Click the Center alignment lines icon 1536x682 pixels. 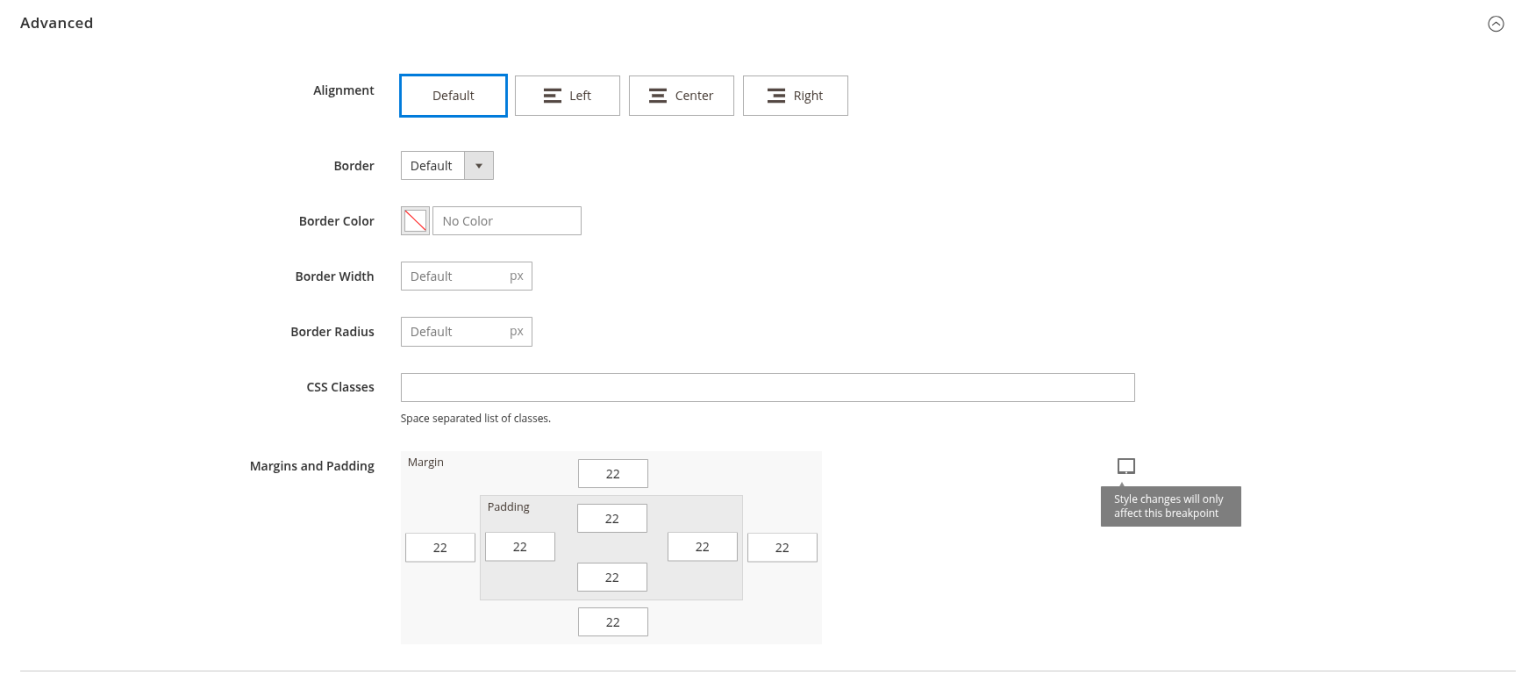tap(658, 95)
